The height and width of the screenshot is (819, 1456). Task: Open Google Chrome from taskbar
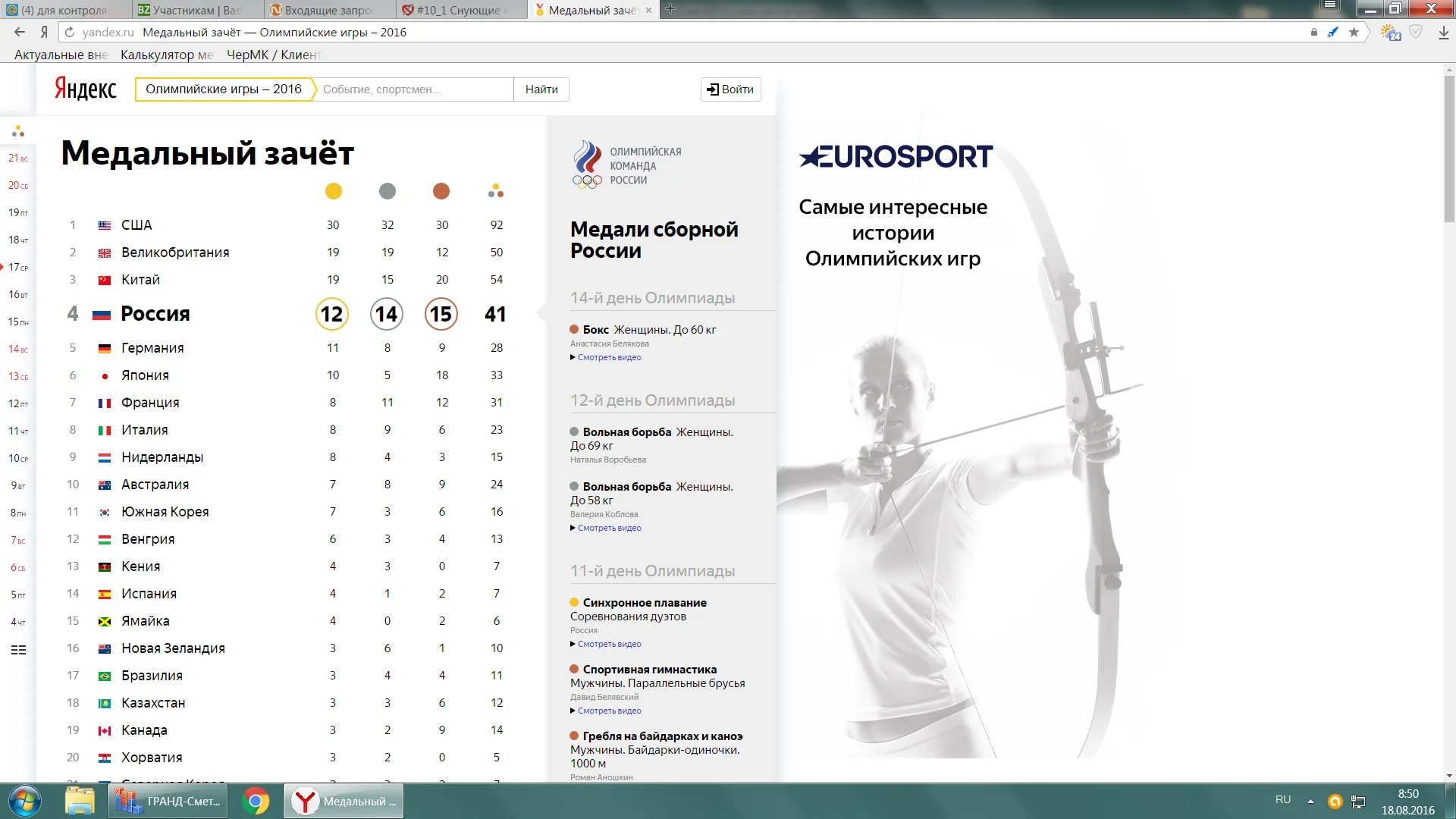click(x=256, y=801)
